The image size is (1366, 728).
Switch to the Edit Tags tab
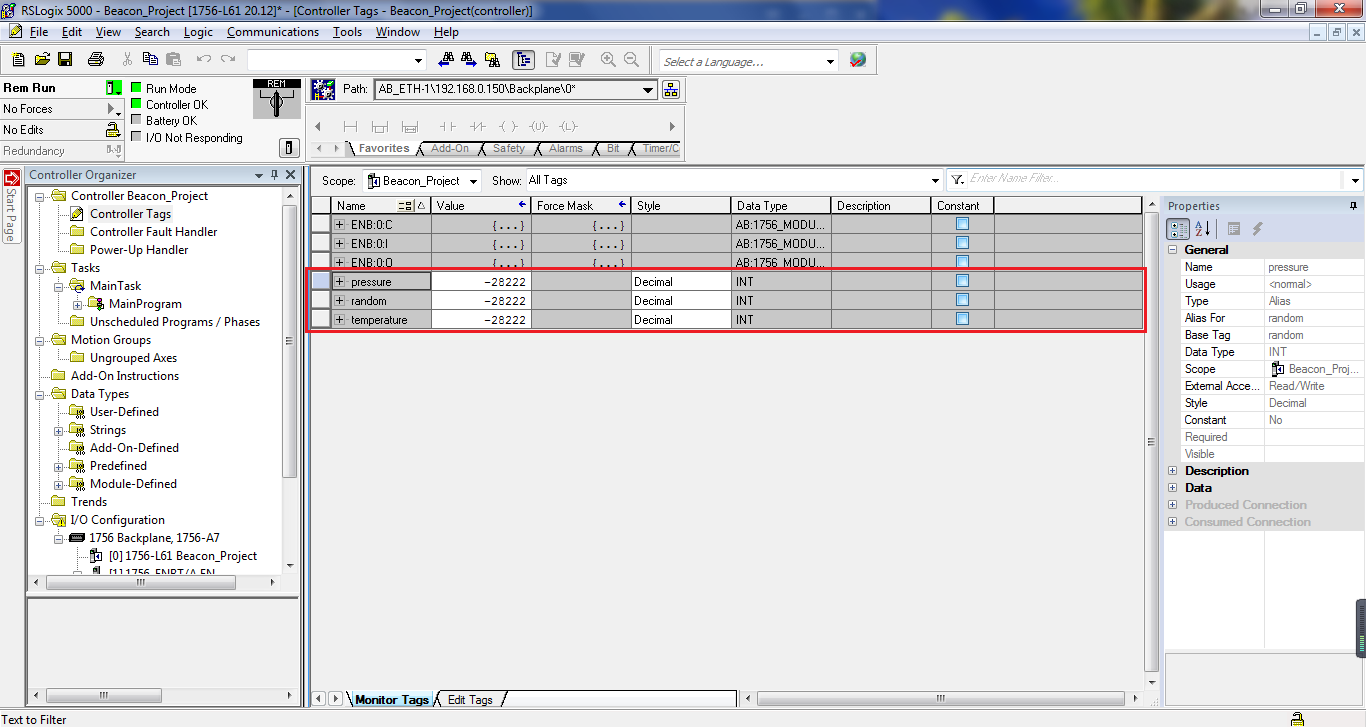(x=470, y=700)
